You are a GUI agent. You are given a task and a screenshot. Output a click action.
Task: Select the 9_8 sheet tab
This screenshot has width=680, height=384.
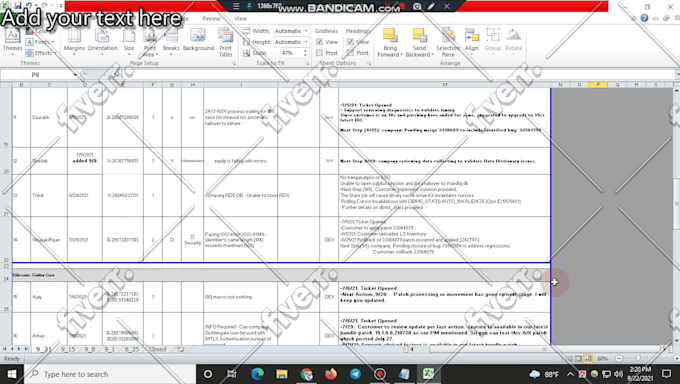point(90,349)
